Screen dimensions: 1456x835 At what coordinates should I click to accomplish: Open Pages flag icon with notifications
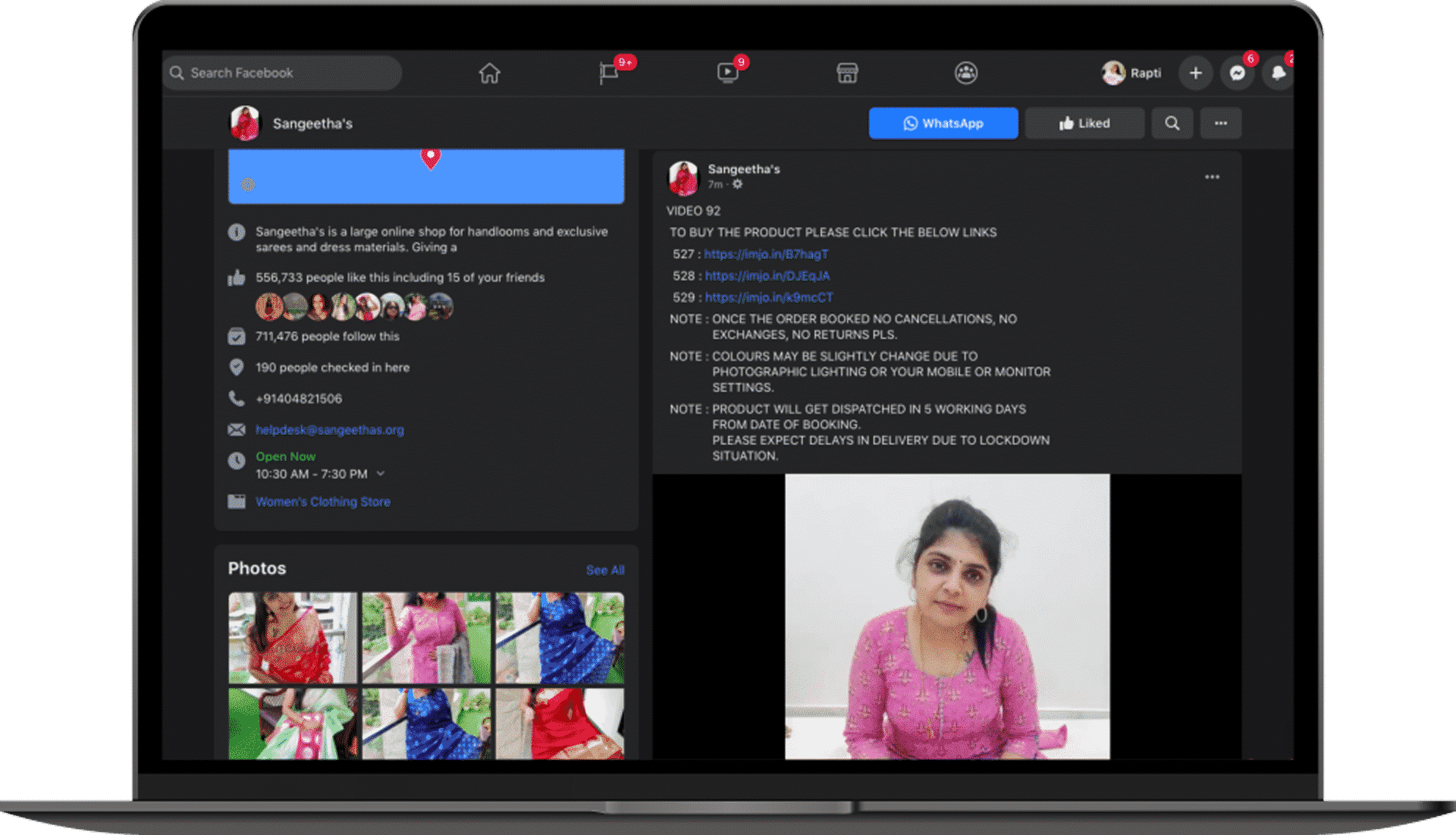coord(609,73)
